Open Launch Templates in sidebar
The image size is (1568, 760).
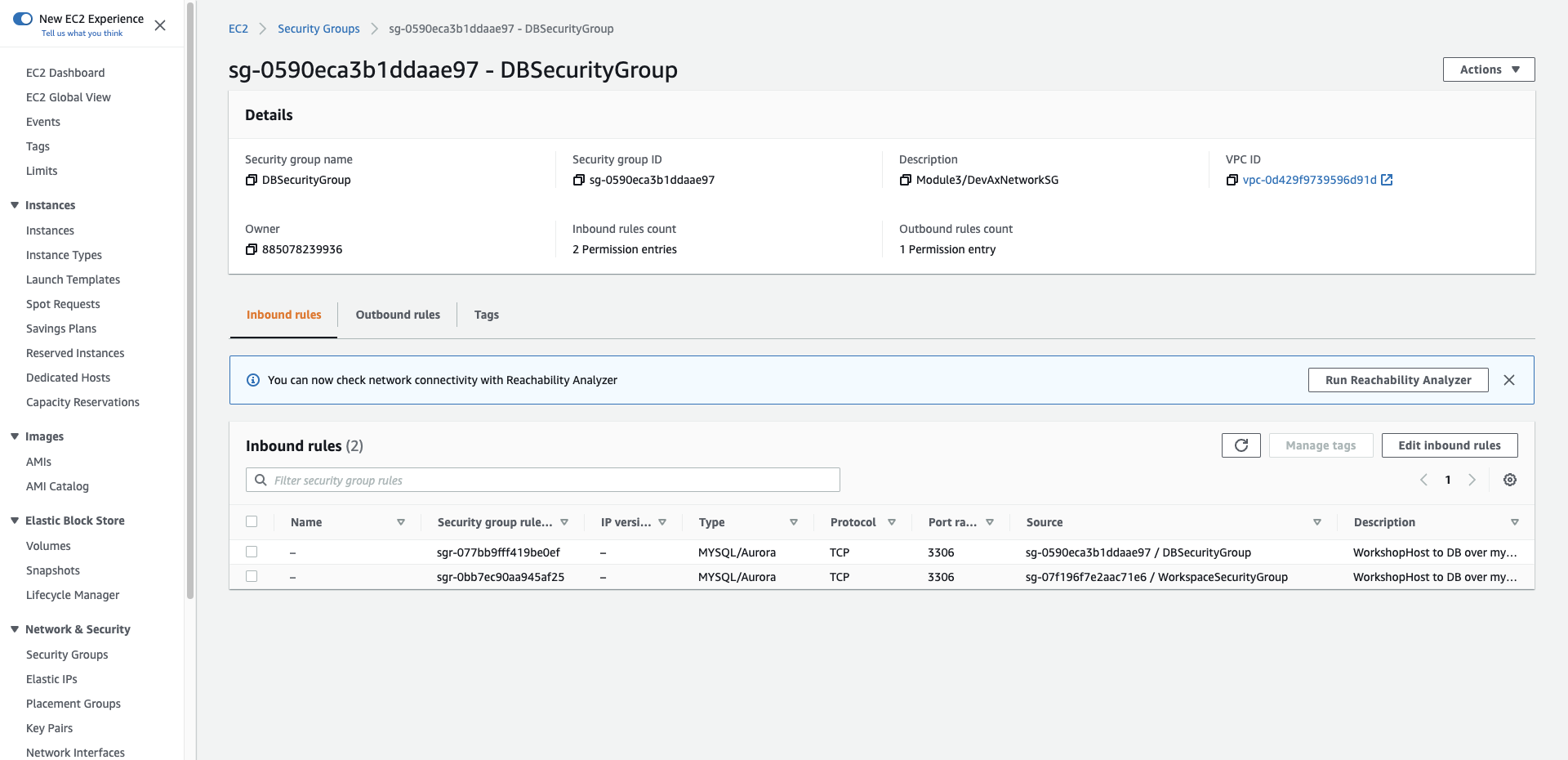point(73,279)
